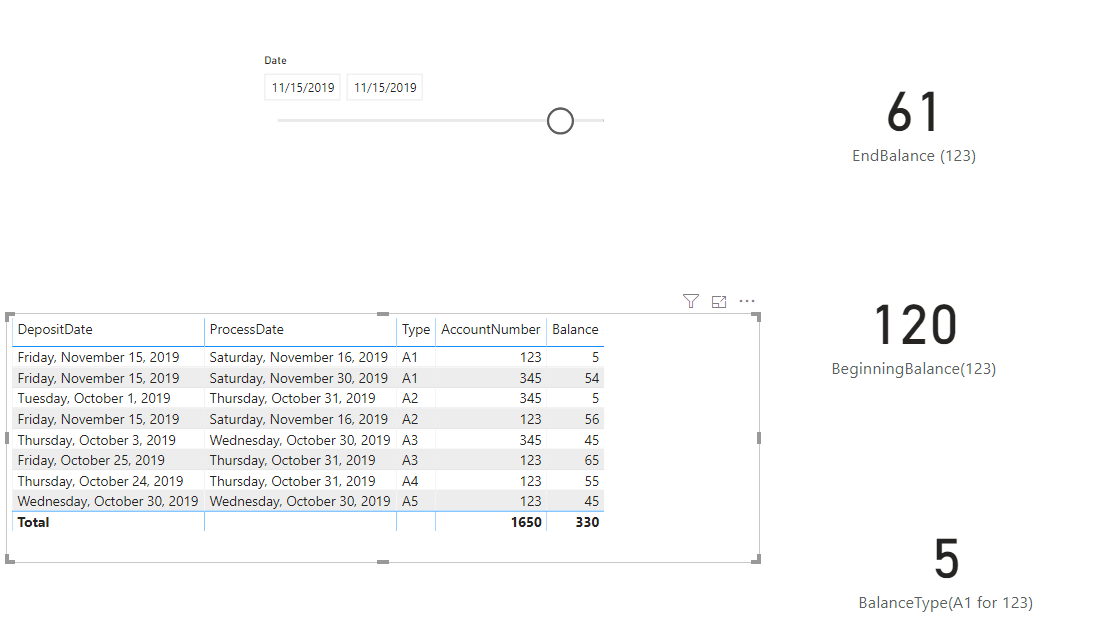Click the bottom-right corner handle of table visual

(756, 559)
